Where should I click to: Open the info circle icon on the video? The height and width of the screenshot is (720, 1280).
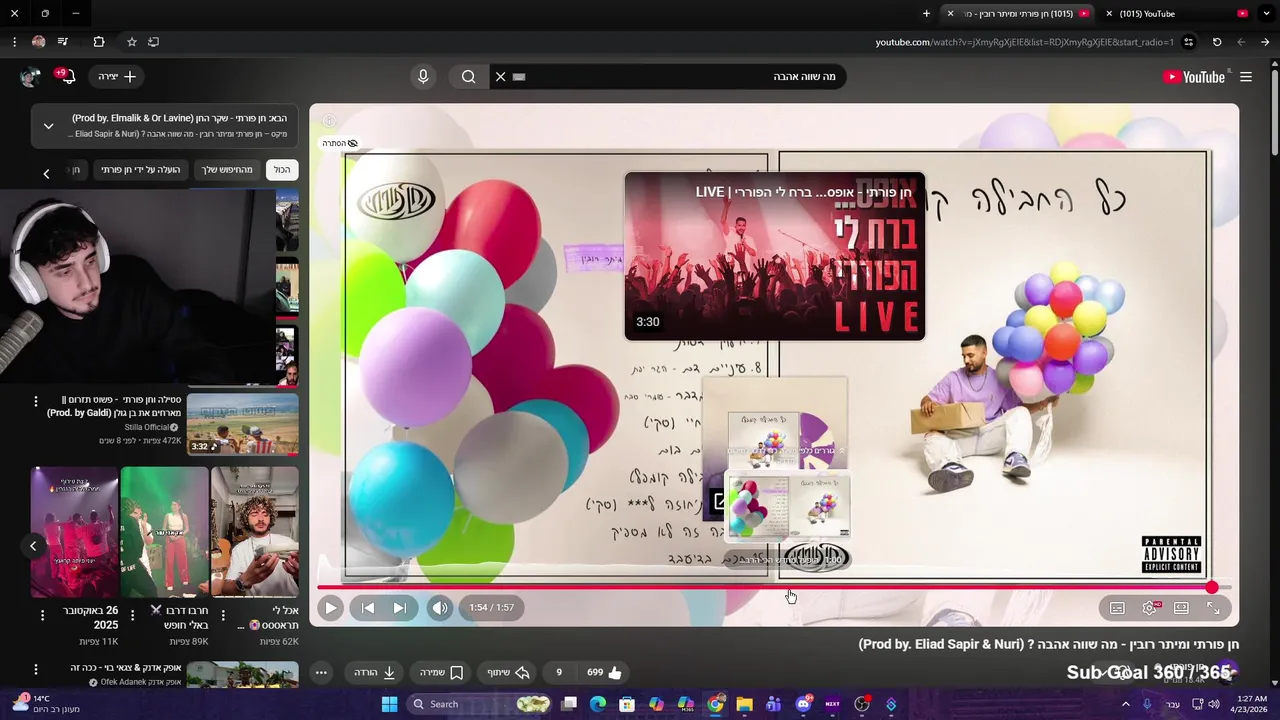point(329,121)
